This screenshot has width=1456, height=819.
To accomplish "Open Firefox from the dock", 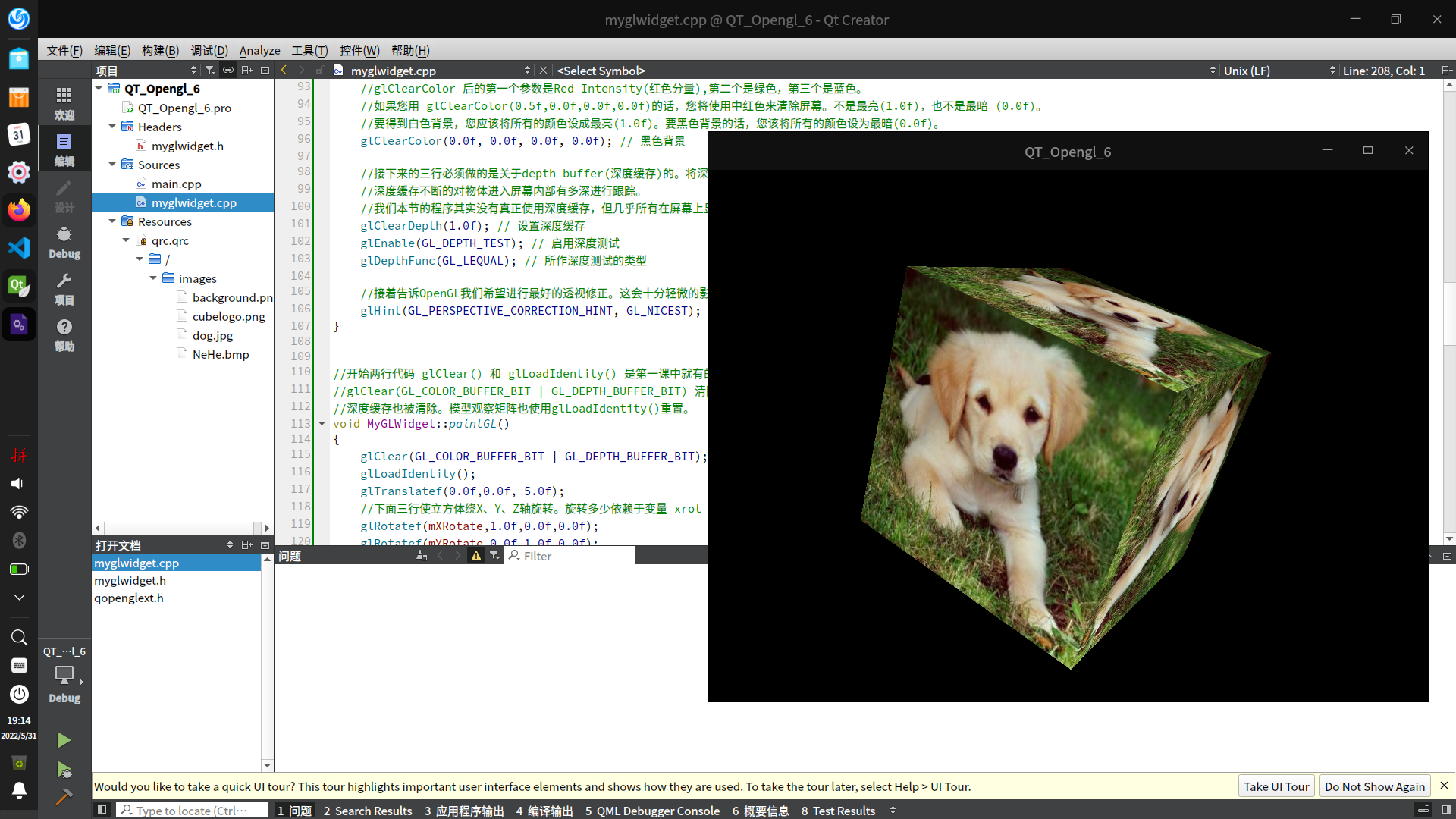I will (19, 210).
